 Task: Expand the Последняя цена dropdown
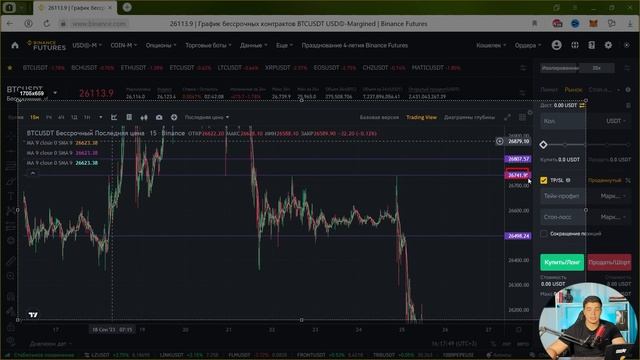[x=207, y=117]
